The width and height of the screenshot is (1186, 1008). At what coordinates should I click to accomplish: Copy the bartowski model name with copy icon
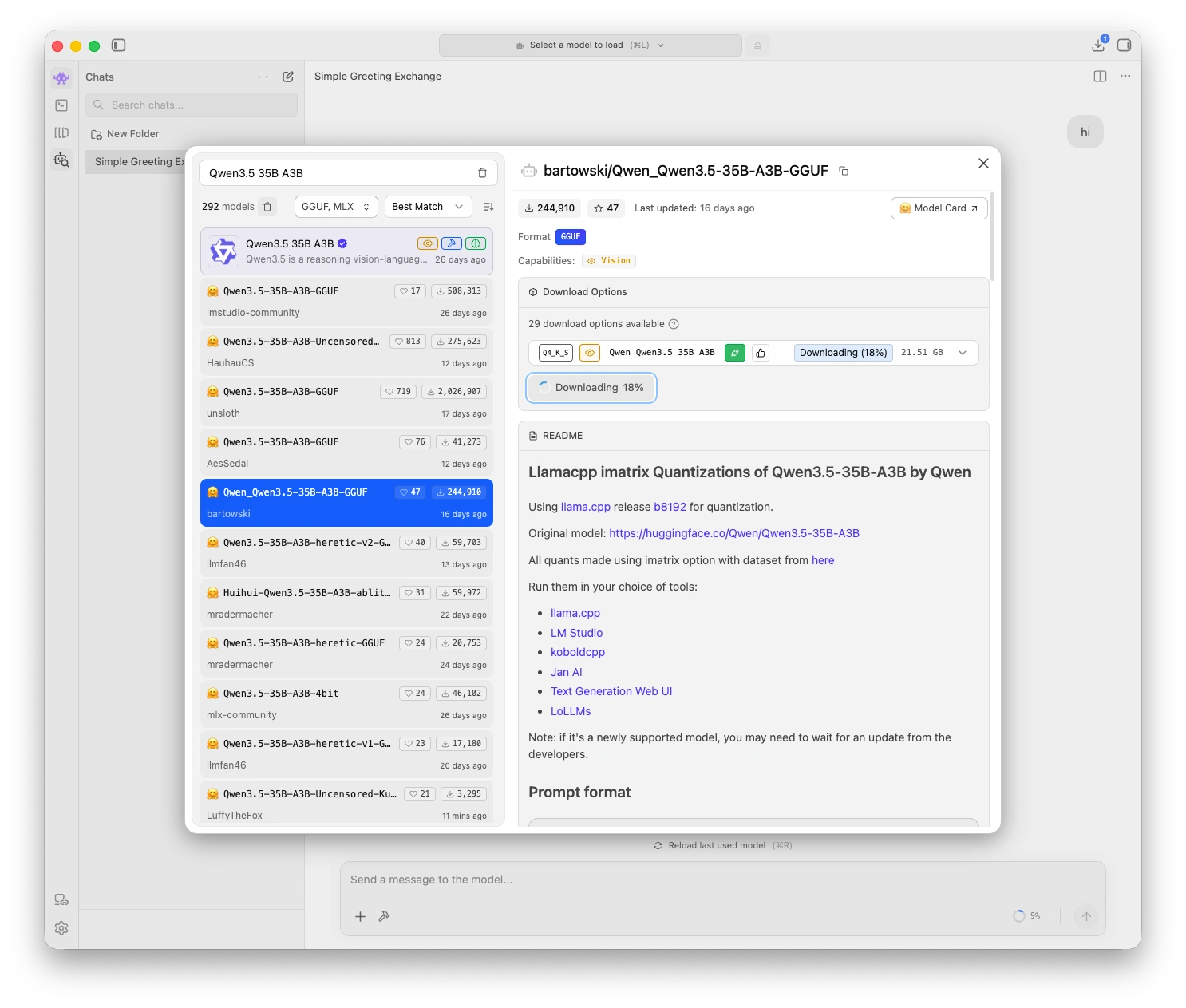coord(844,171)
